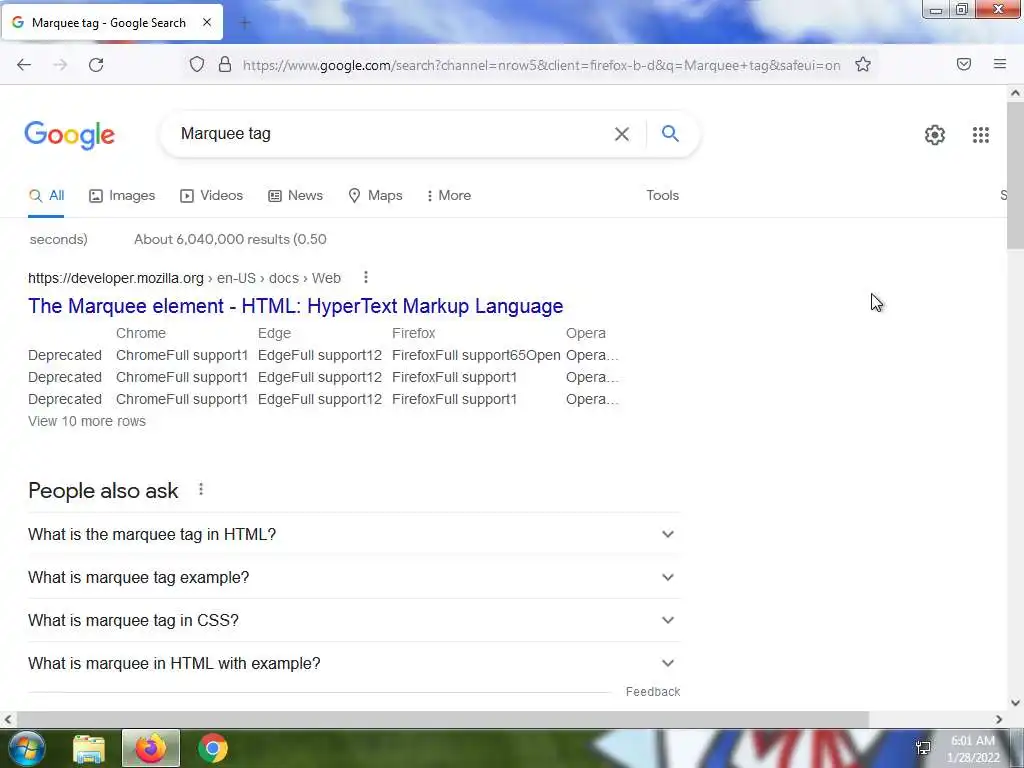This screenshot has width=1024, height=768.
Task: Bookmark this page with the star
Action: coord(863,64)
